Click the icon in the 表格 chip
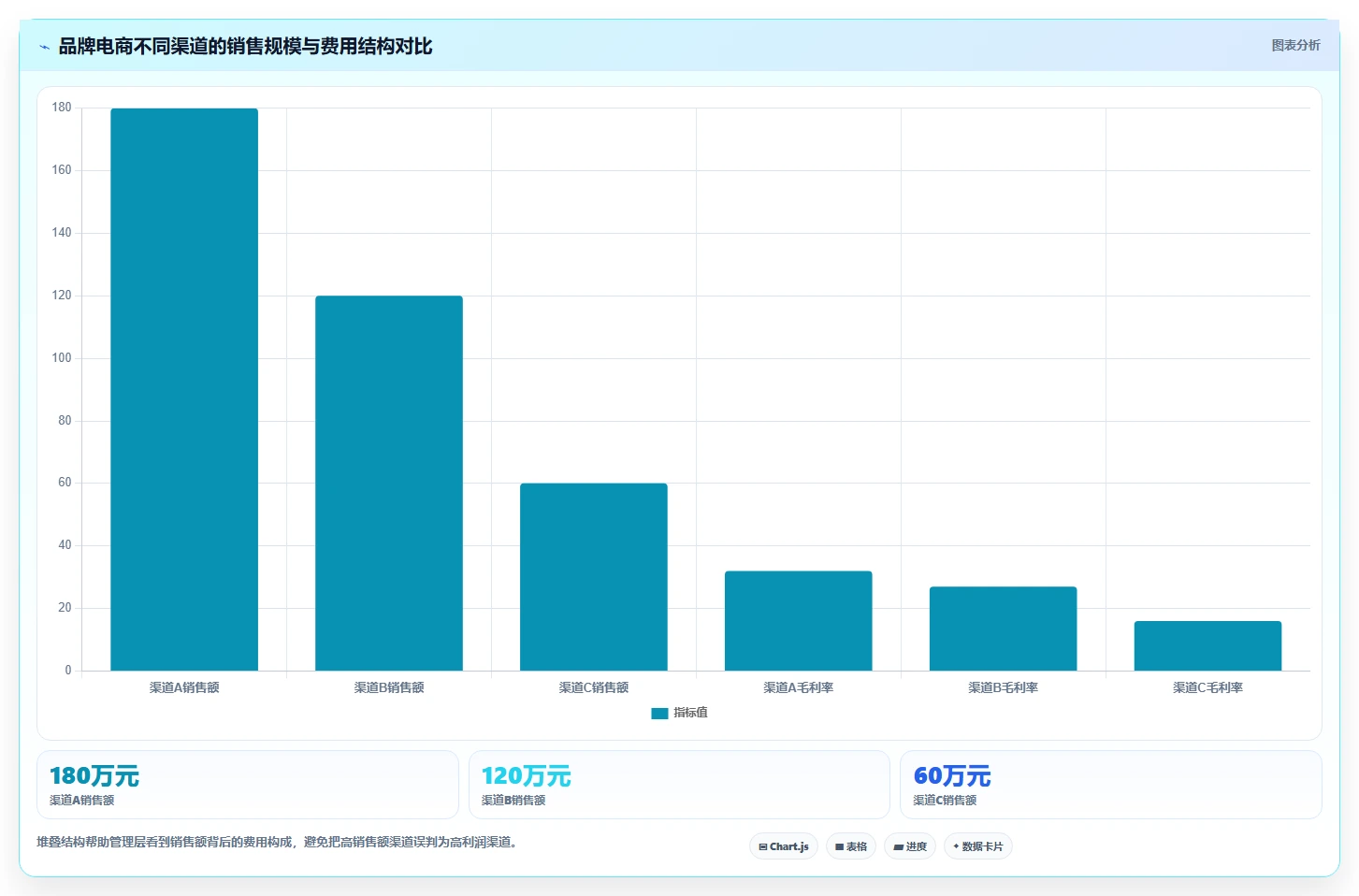1359x896 pixels. [840, 846]
